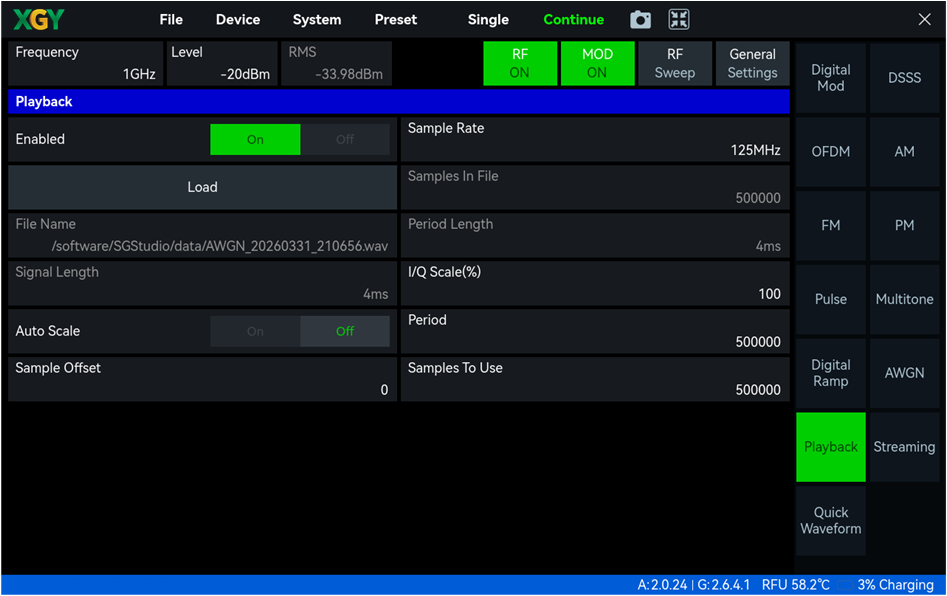Open the Device menu
The height and width of the screenshot is (596, 947).
tap(238, 19)
